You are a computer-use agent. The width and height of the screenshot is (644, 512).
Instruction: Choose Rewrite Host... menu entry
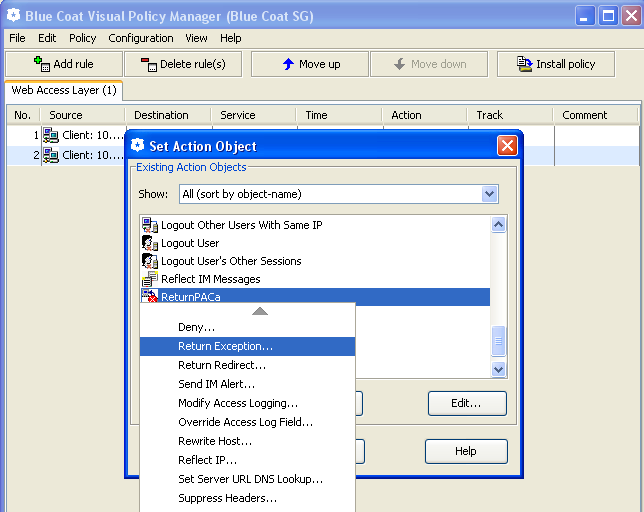247,441
